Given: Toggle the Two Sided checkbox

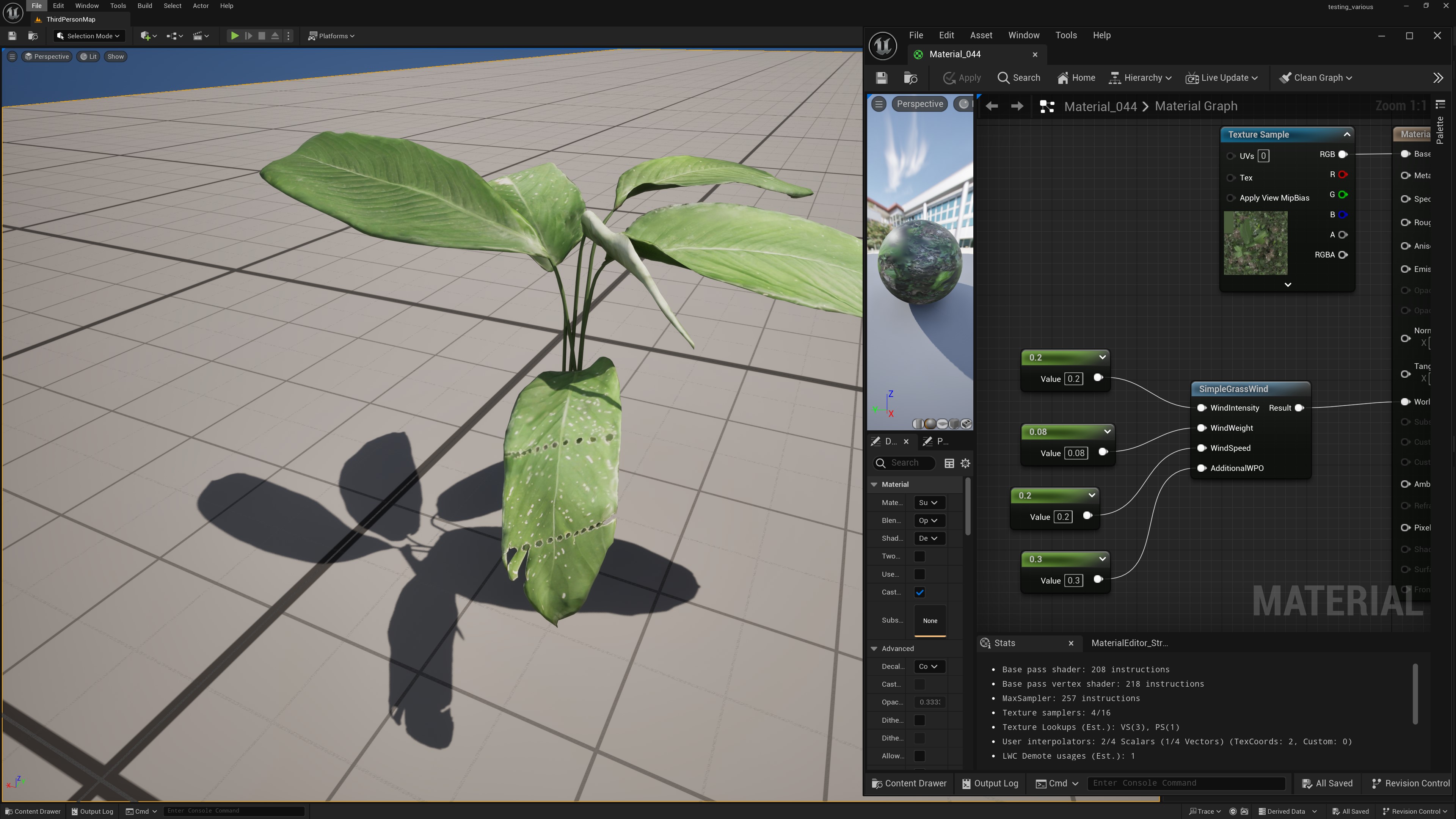Looking at the screenshot, I should coord(919,556).
